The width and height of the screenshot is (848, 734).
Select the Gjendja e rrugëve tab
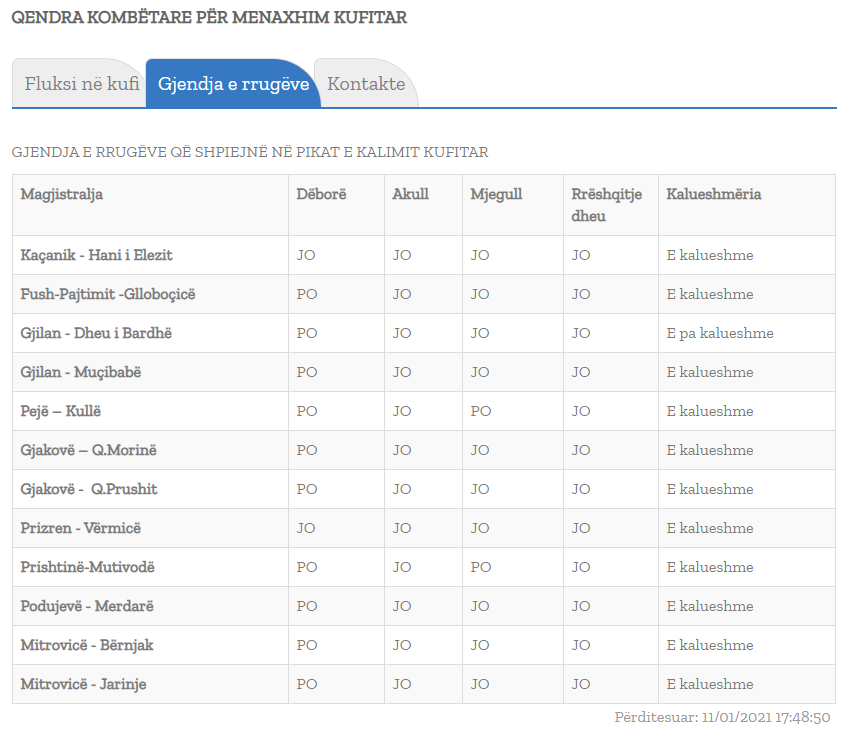pos(233,84)
